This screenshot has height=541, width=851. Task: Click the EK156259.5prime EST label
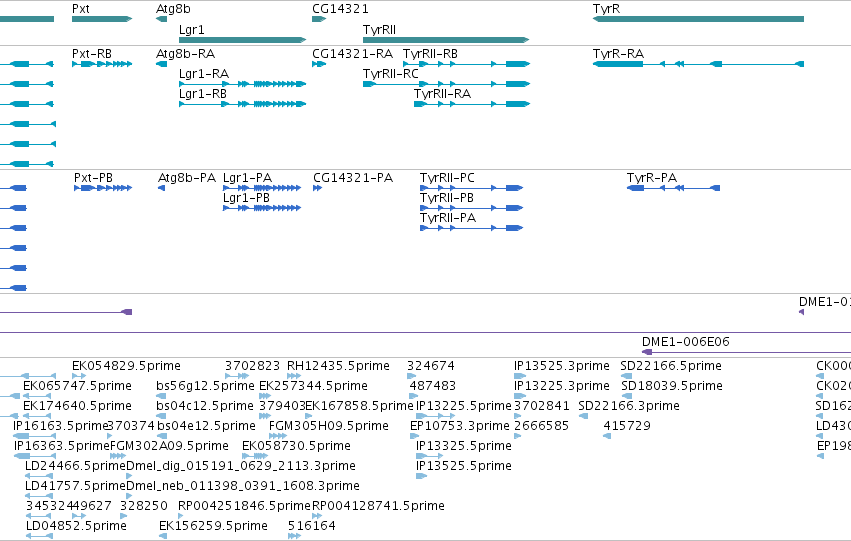coord(213,526)
